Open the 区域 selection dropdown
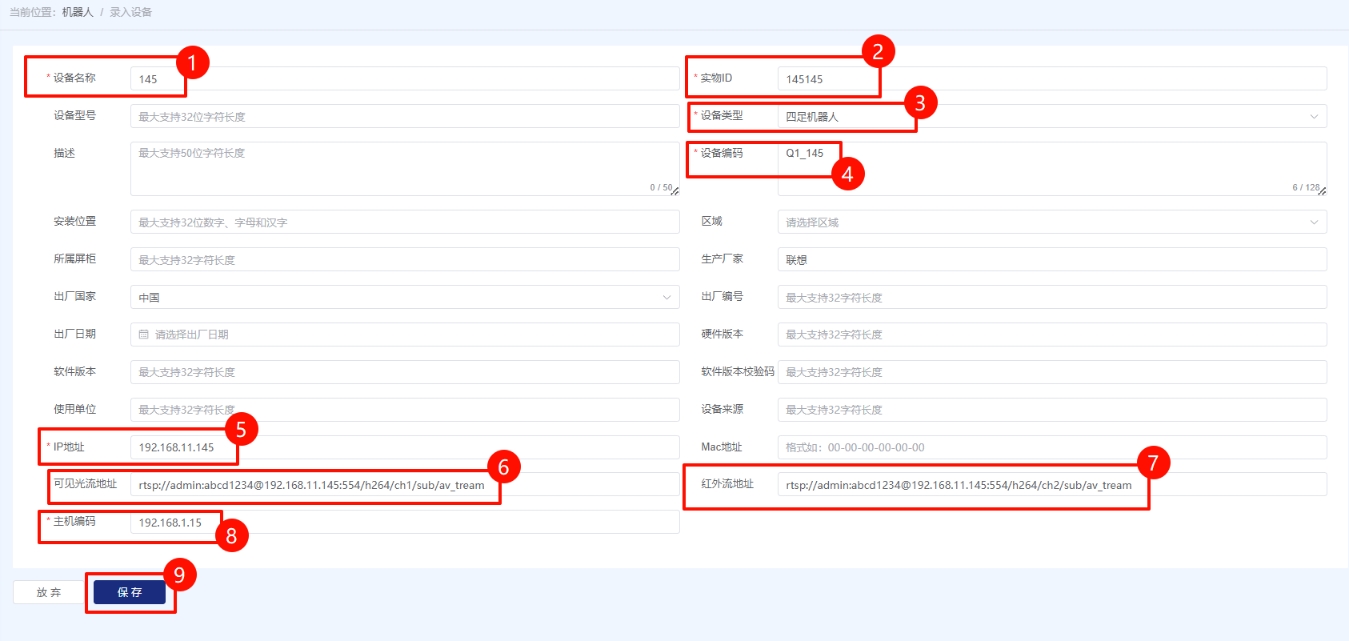This screenshot has width=1349, height=641. [1050, 222]
